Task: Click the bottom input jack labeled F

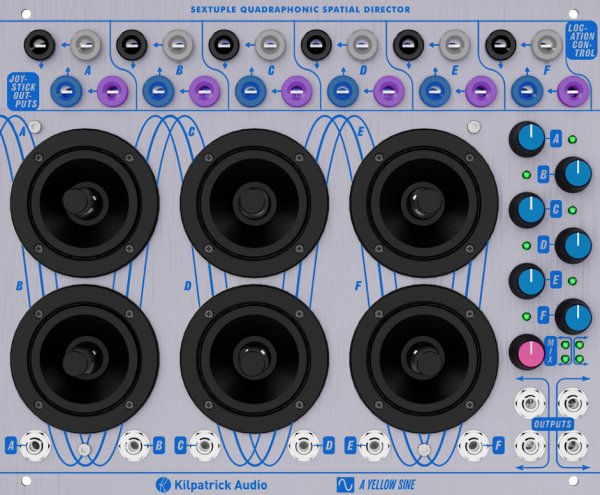Action: [x=473, y=444]
